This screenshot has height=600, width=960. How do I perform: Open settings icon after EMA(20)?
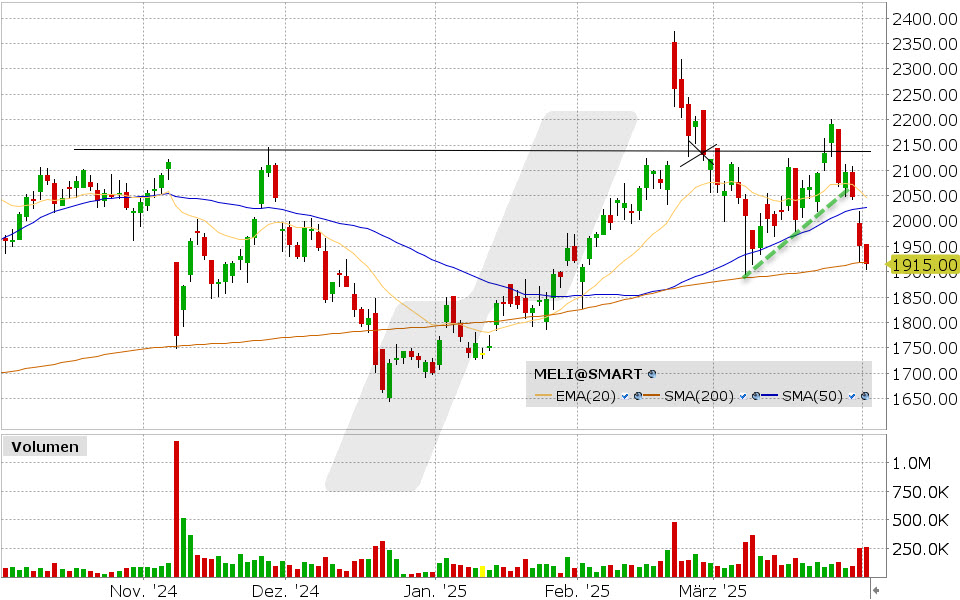click(637, 397)
